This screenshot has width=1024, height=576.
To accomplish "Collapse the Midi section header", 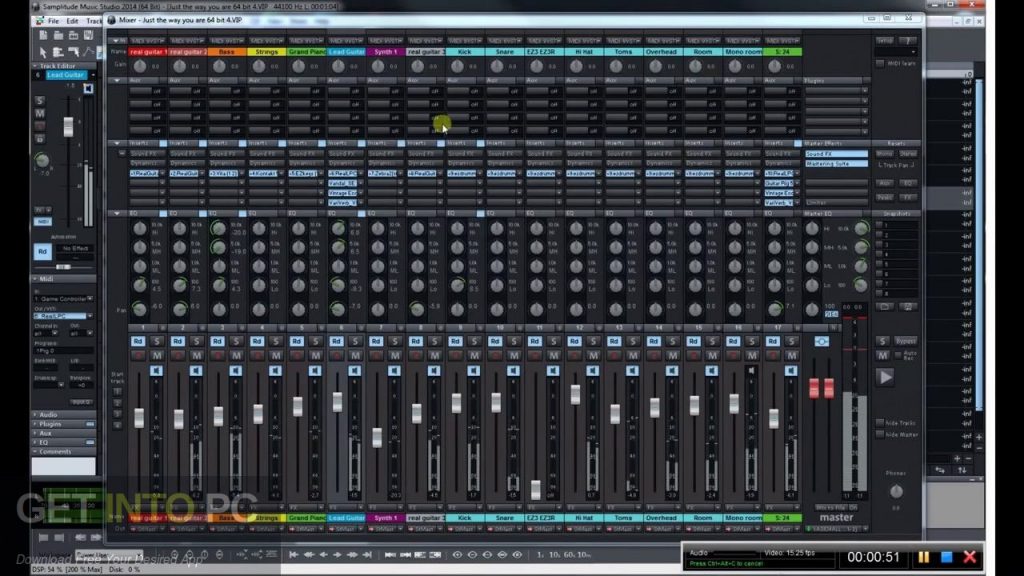I will (x=63, y=279).
